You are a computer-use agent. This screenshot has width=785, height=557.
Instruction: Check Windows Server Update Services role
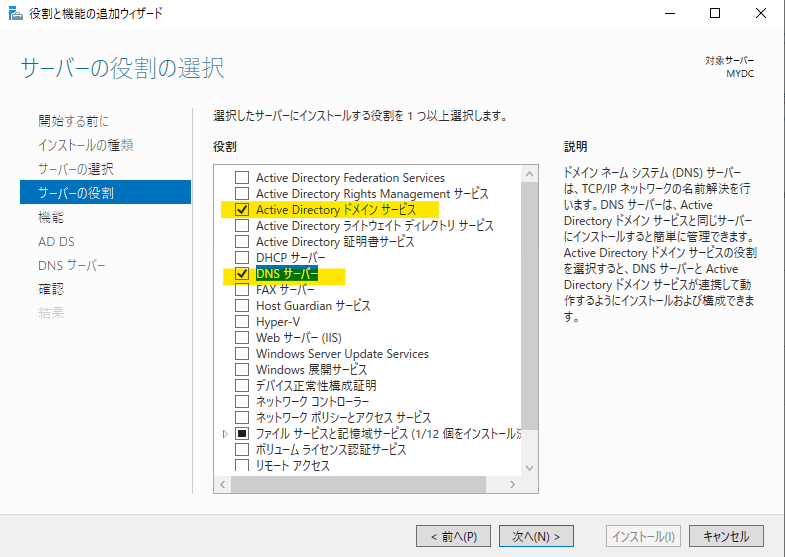(x=241, y=354)
